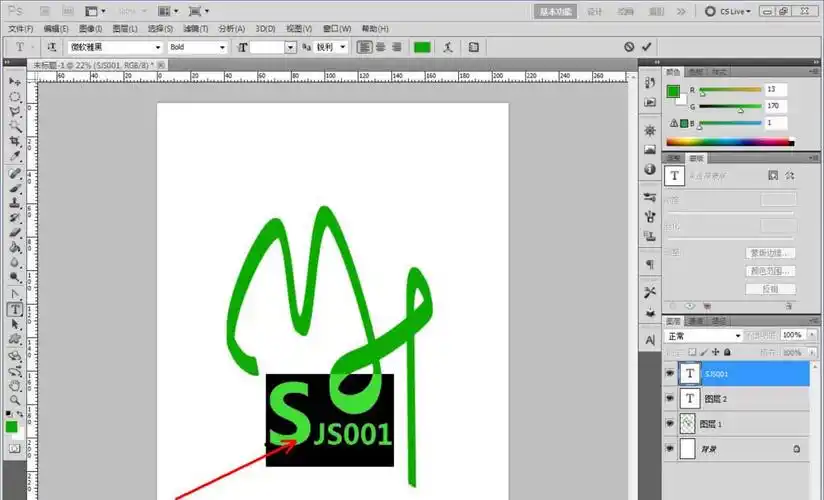This screenshot has height=500, width=824.
Task: Open the Info panel icon in dock
Action: click(650, 169)
